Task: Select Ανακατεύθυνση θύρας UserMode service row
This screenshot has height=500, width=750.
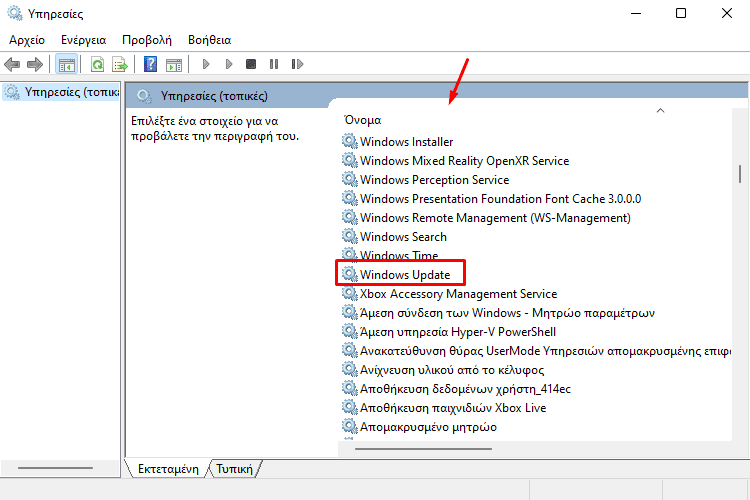Action: (545, 351)
